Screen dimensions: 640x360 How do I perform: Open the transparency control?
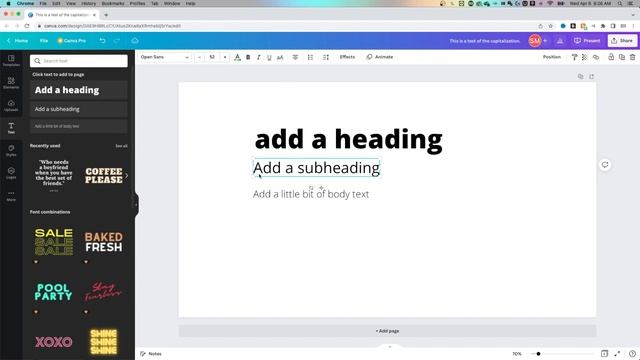[x=584, y=57]
